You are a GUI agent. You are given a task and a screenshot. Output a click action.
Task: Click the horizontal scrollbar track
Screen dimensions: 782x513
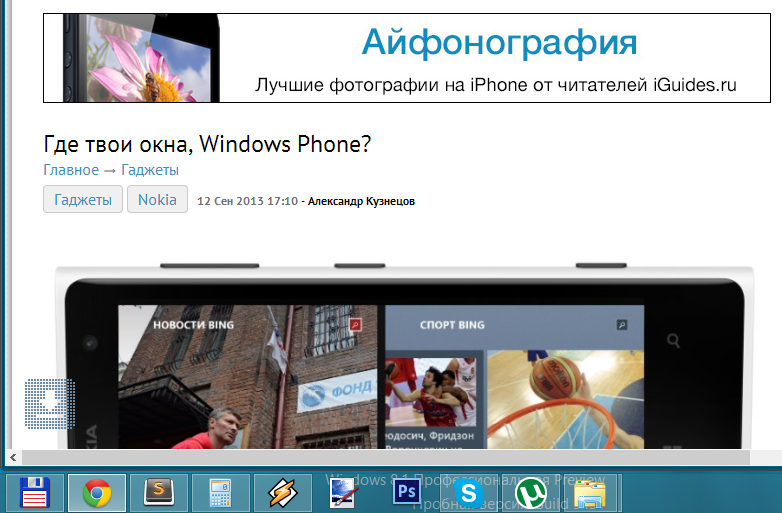click(386, 457)
